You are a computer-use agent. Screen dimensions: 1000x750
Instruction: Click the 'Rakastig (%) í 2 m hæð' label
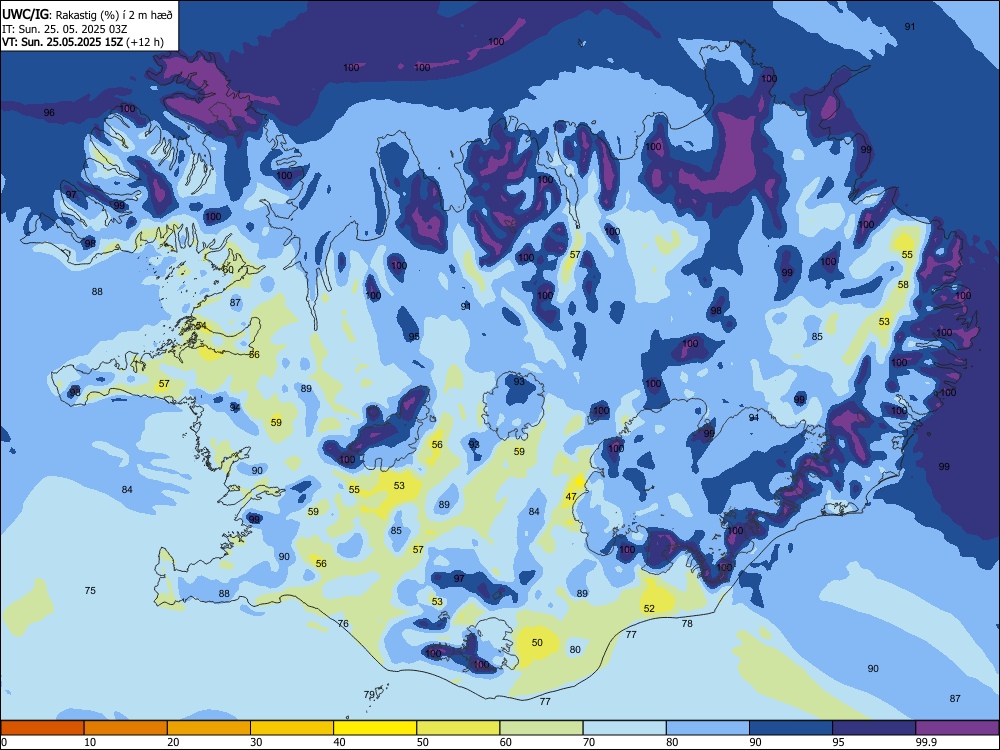114,15
